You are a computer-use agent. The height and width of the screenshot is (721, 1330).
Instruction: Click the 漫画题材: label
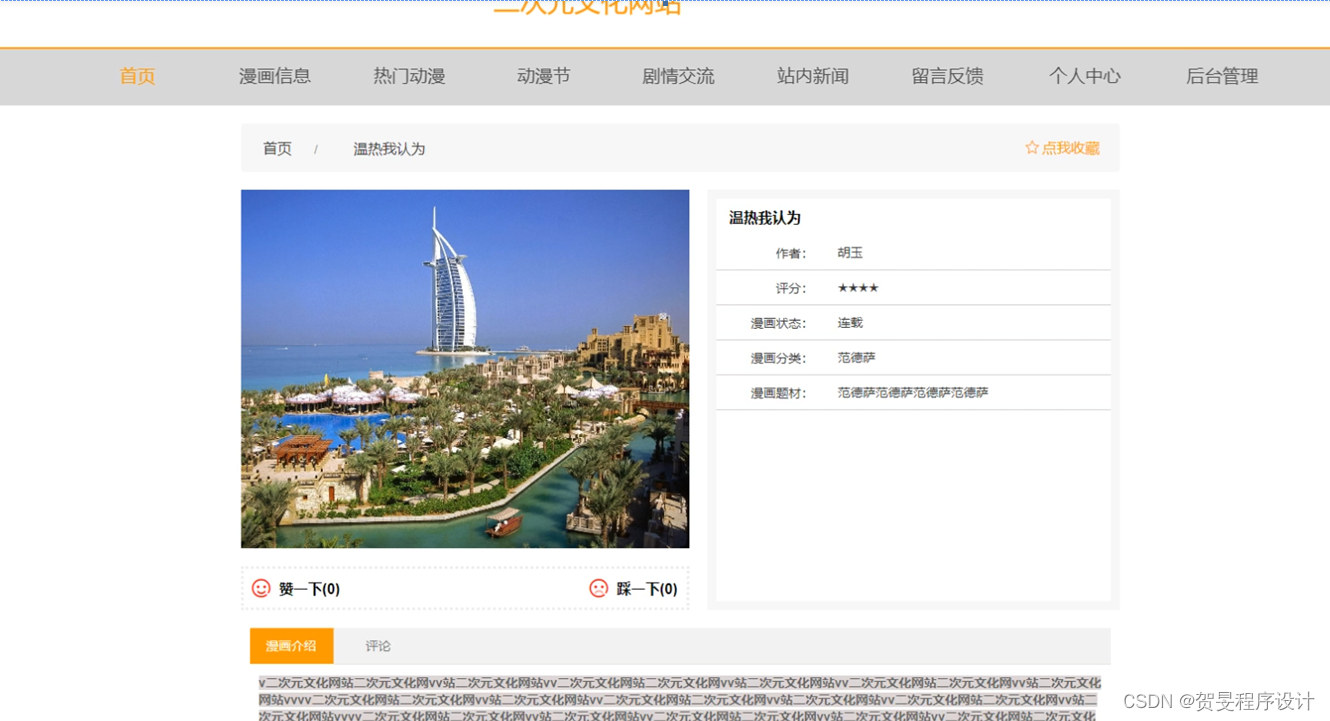(x=779, y=394)
